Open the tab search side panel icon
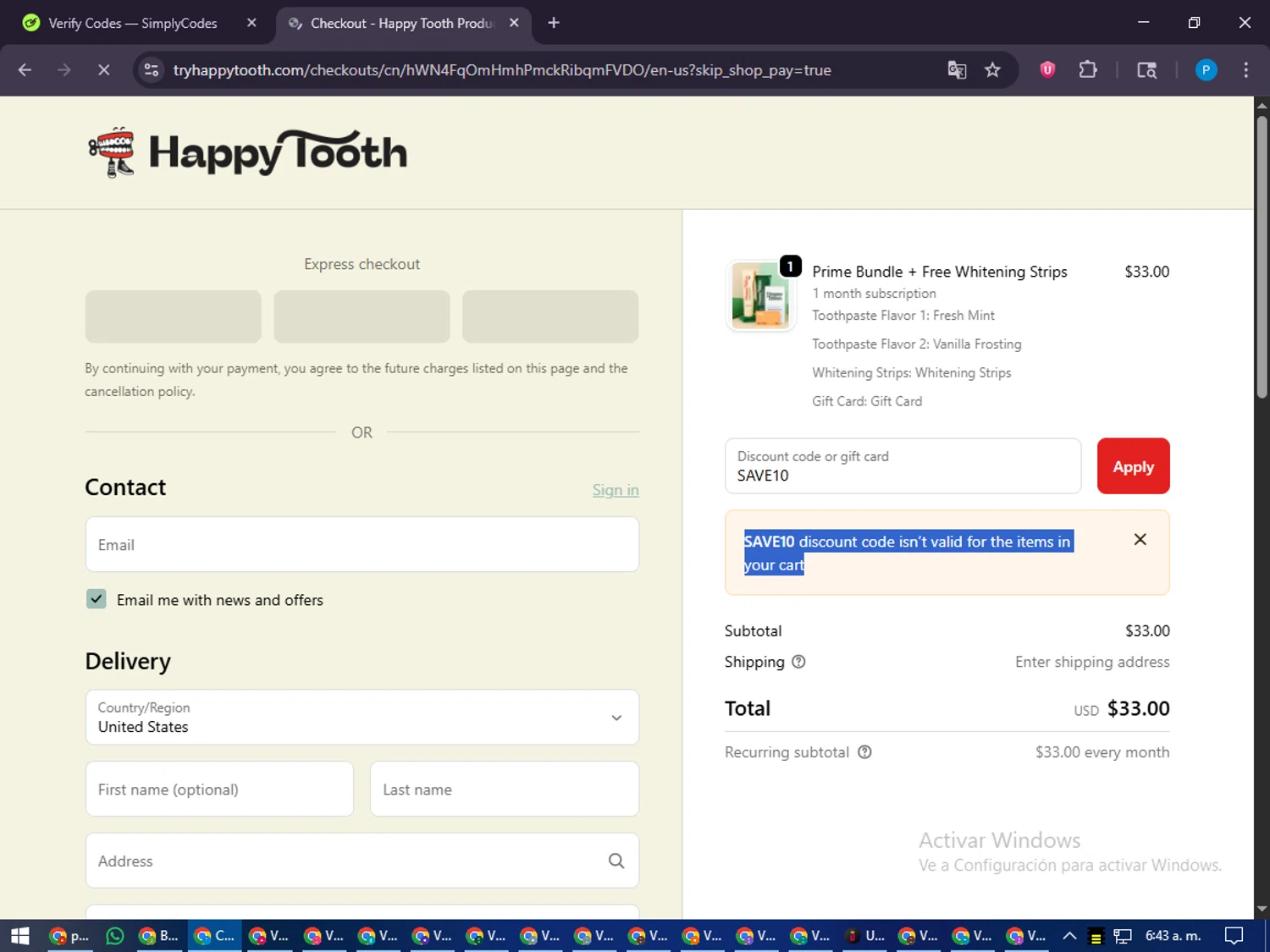This screenshot has width=1270, height=952. click(1146, 70)
